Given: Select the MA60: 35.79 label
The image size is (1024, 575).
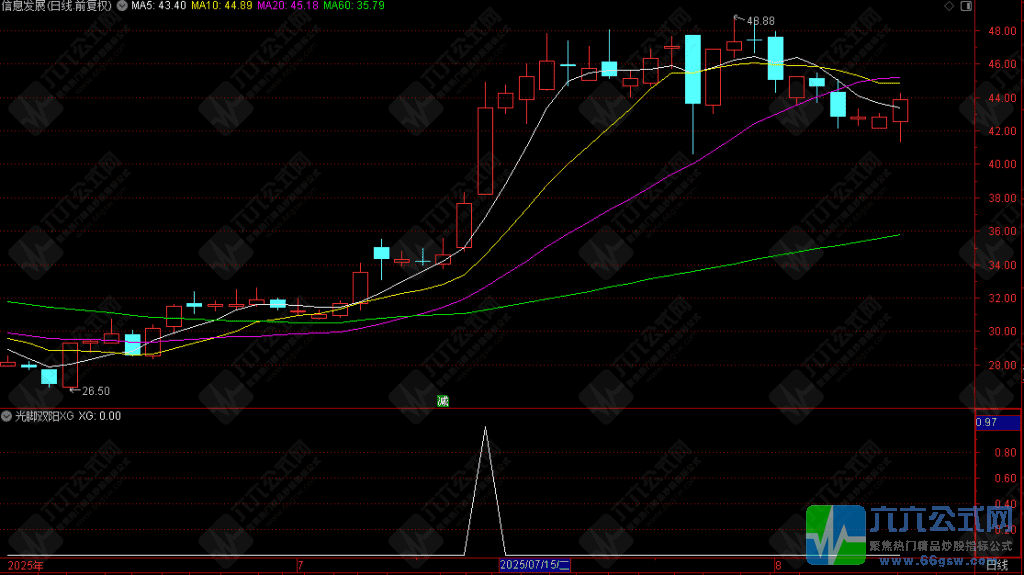Looking at the screenshot, I should click(354, 6).
